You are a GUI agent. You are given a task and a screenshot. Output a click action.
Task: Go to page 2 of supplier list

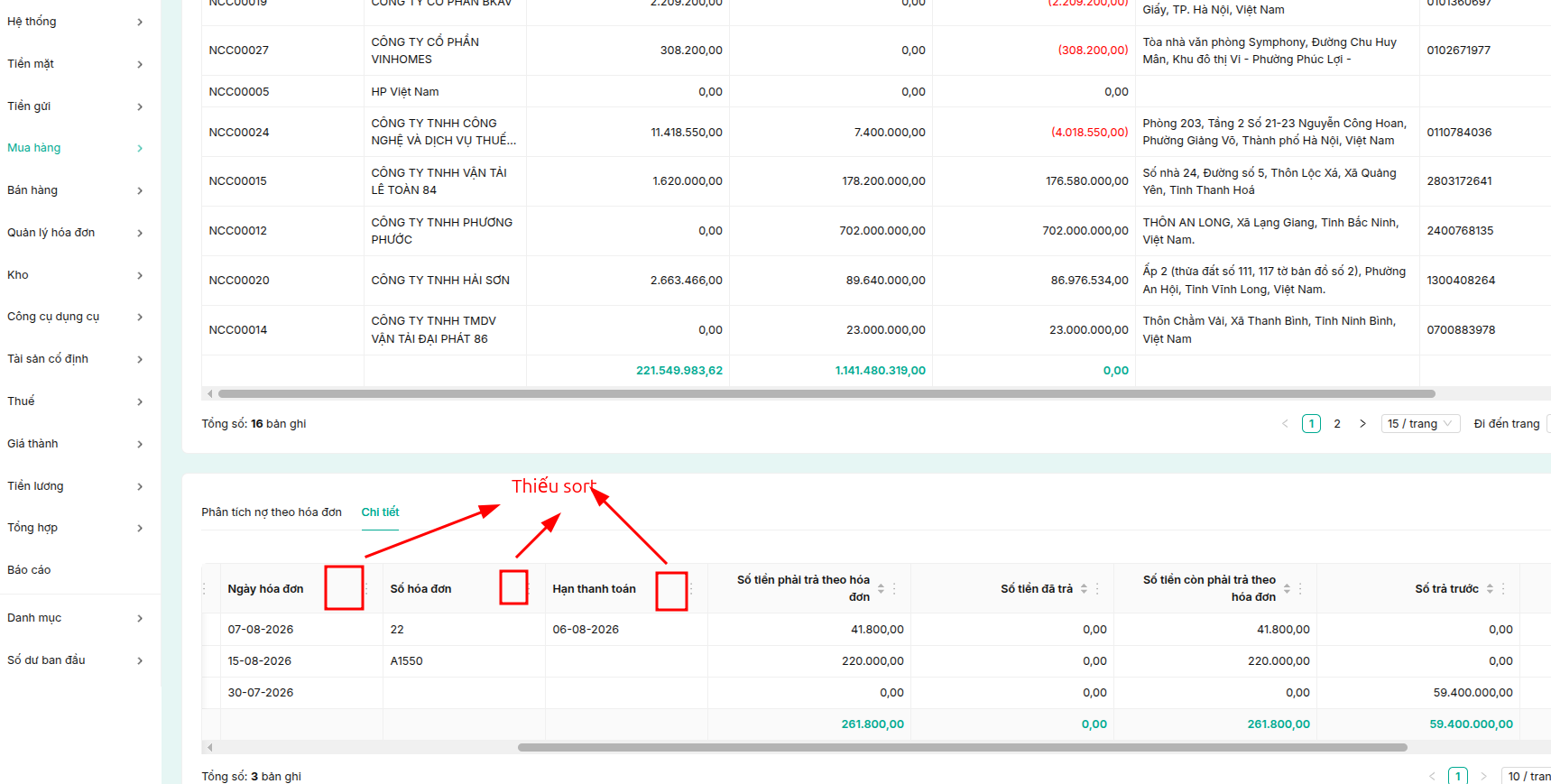click(x=1337, y=424)
